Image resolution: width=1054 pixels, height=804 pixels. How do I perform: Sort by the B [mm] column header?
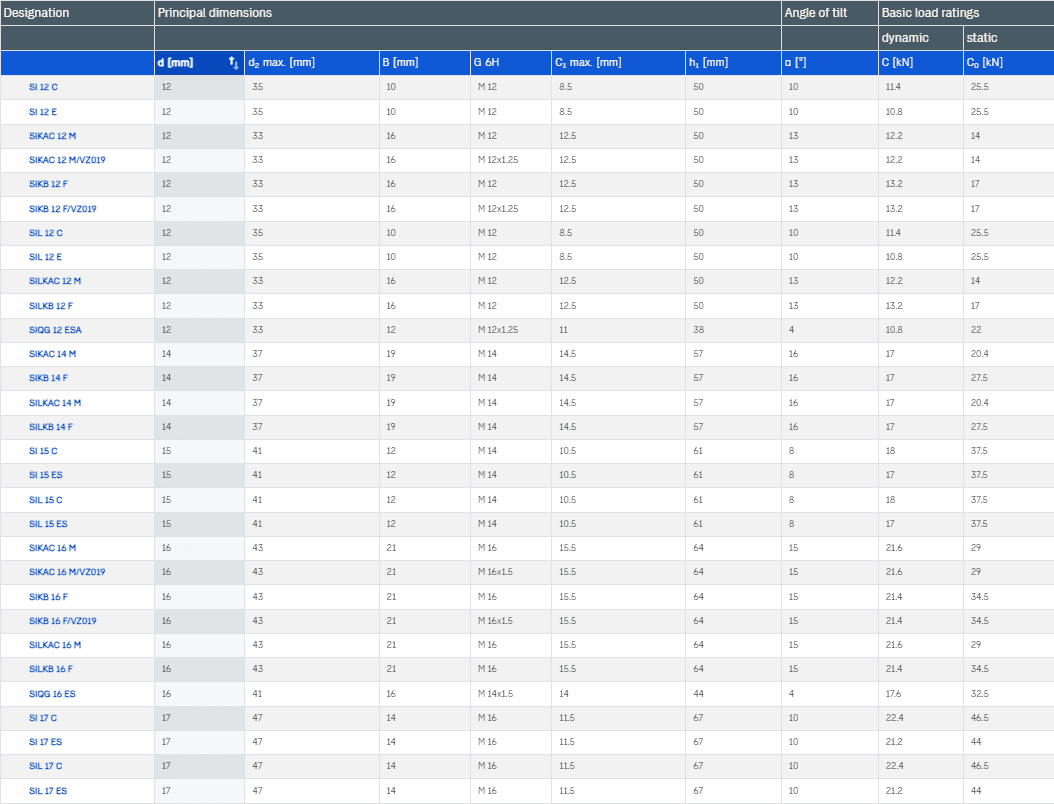click(x=400, y=63)
